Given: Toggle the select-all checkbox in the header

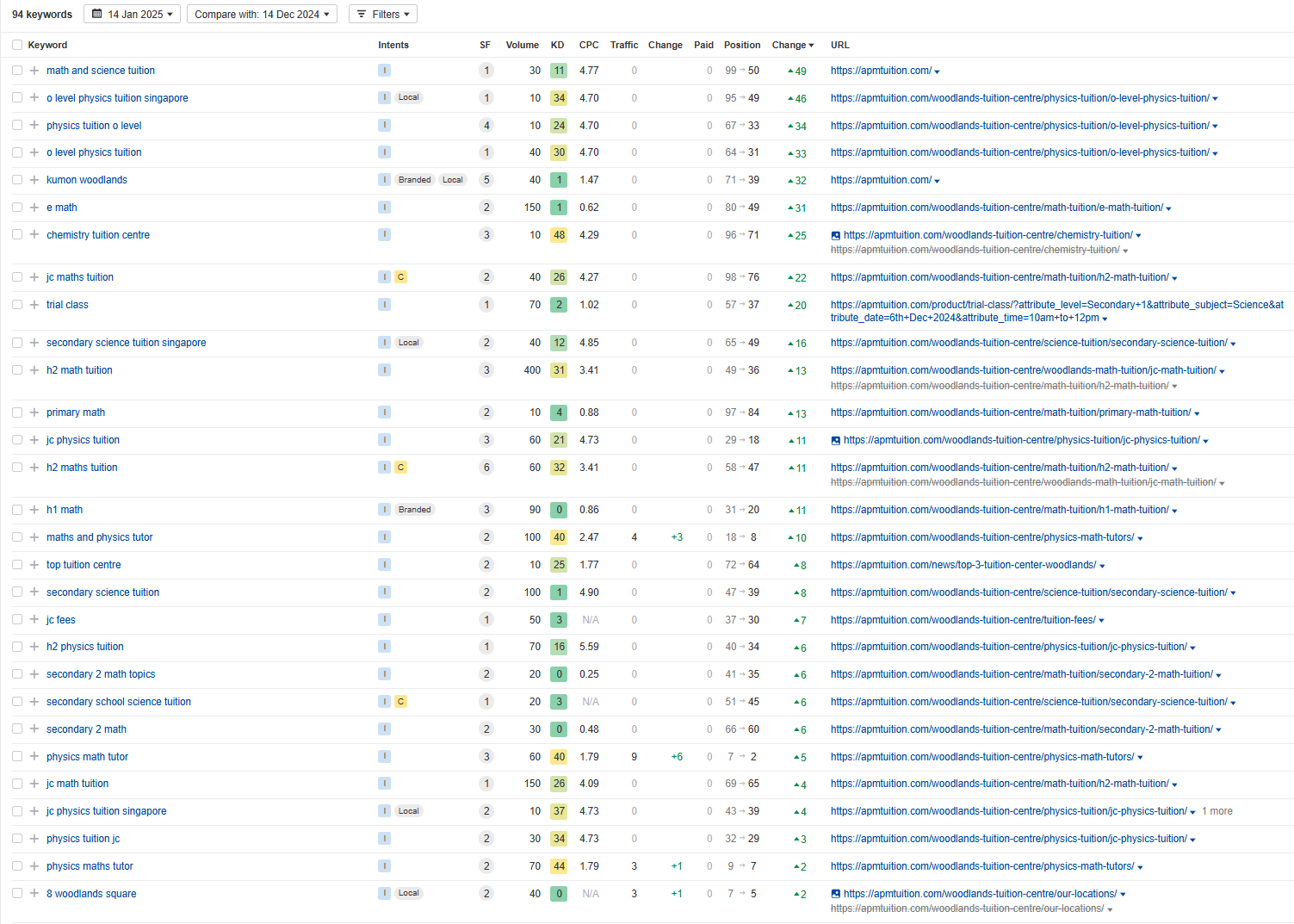Looking at the screenshot, I should (x=17, y=45).
